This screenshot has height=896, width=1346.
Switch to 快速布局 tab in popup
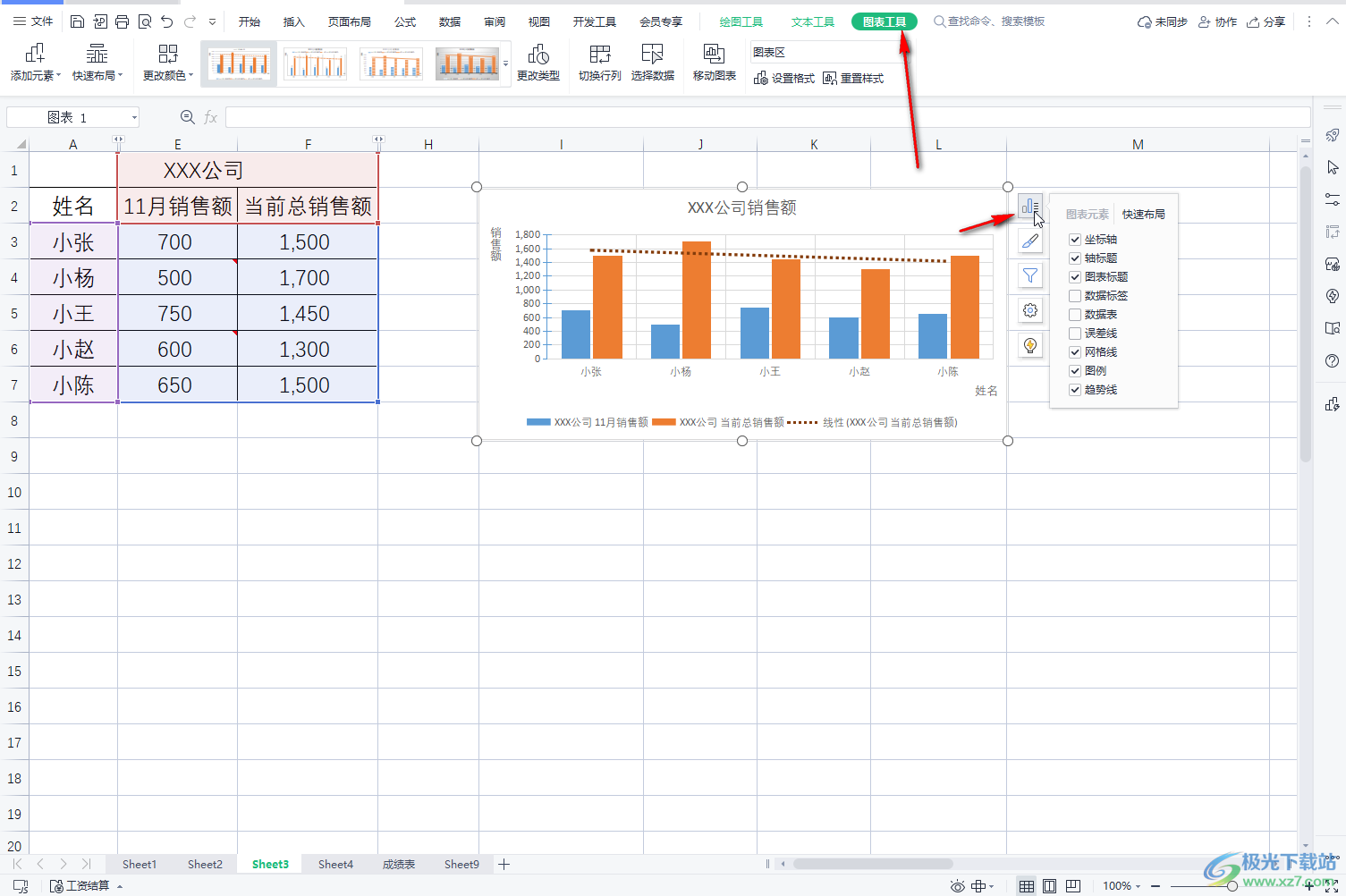[1144, 215]
